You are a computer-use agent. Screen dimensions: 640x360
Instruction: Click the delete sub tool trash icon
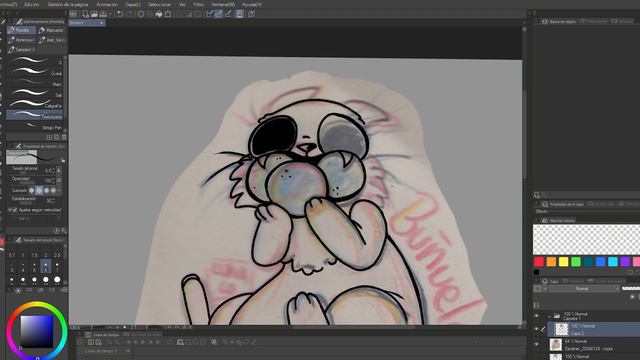(x=64, y=137)
